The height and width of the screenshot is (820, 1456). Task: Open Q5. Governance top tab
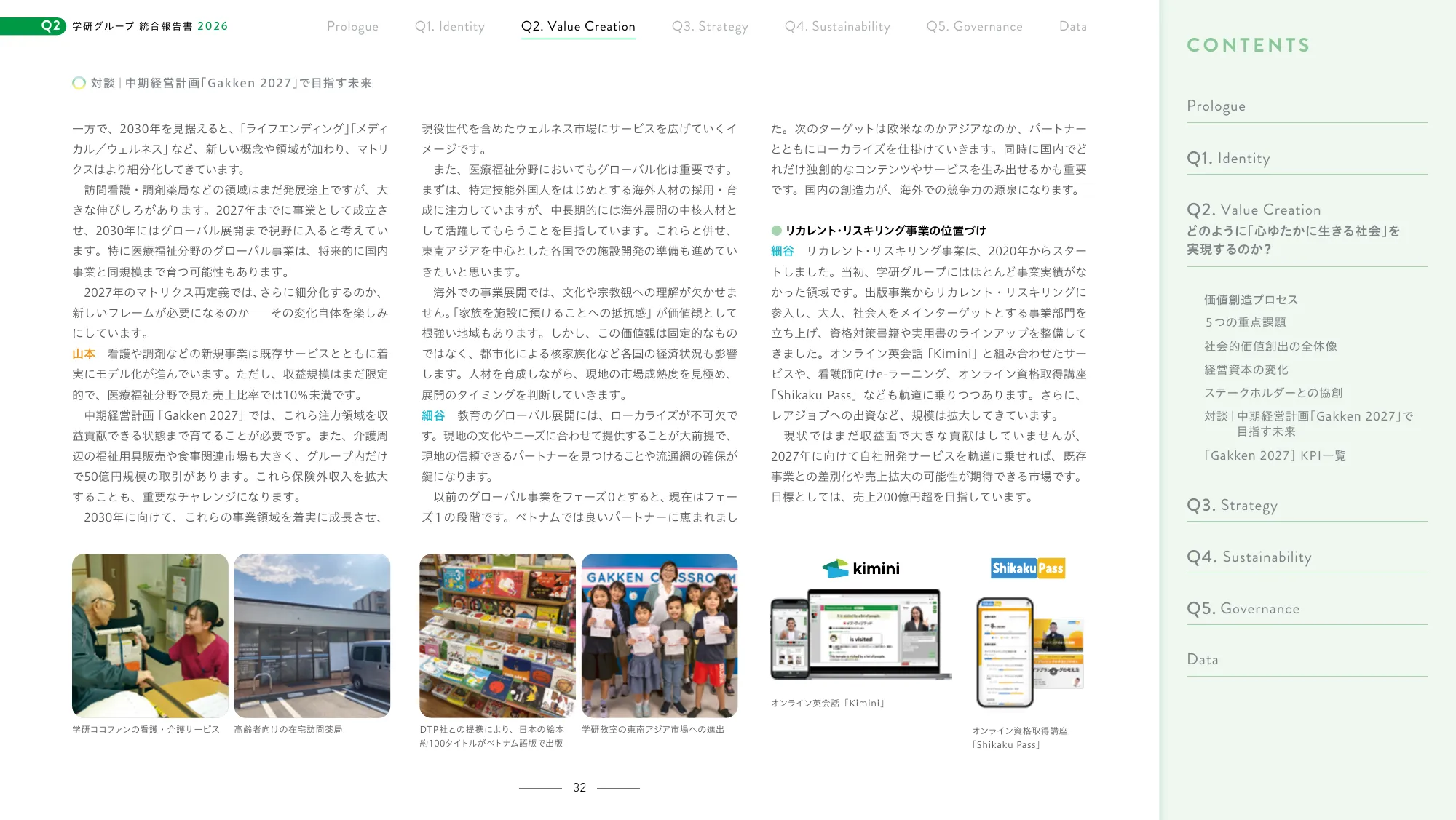(974, 27)
